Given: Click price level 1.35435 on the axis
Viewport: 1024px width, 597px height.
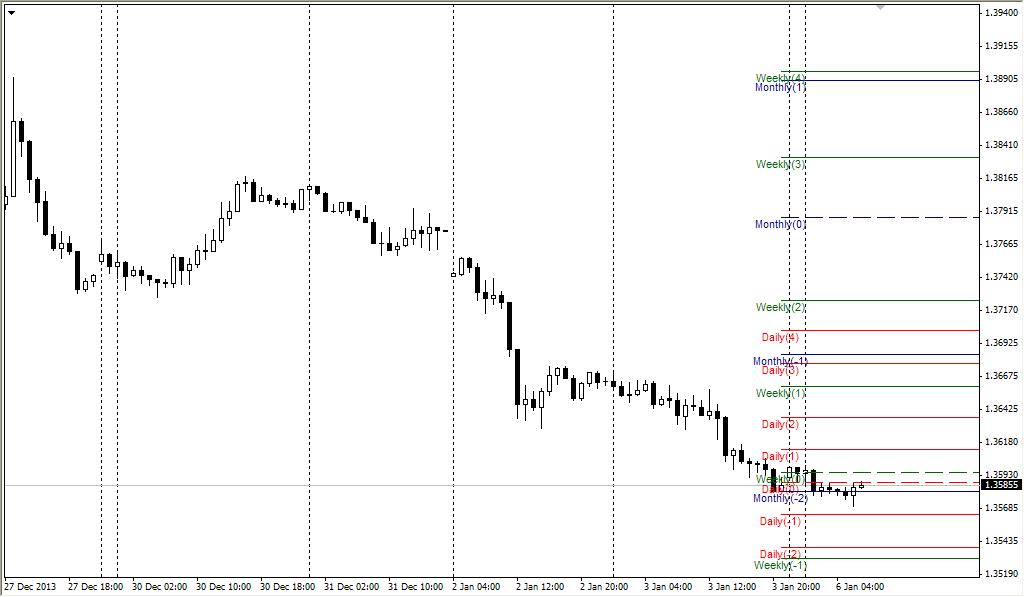Looking at the screenshot, I should 1001,541.
